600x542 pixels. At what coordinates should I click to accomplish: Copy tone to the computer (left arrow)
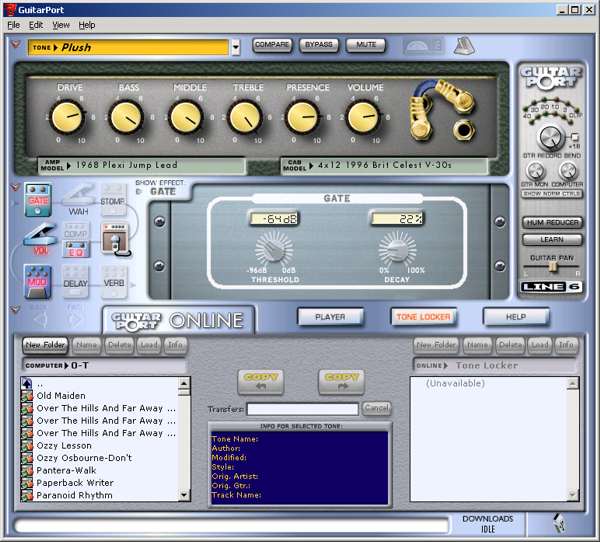point(261,382)
